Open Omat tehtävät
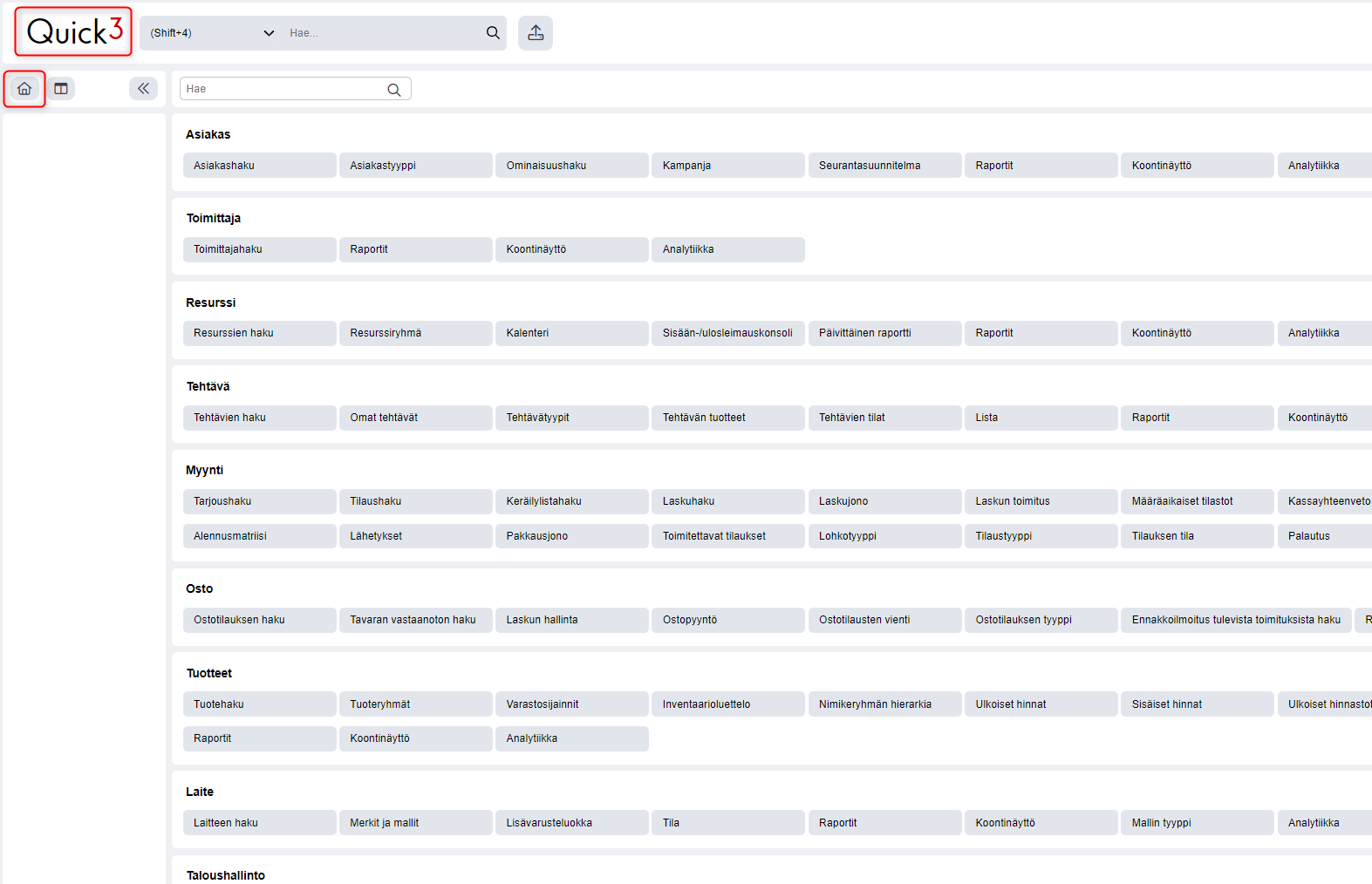The width and height of the screenshot is (1372, 884). [x=416, y=418]
